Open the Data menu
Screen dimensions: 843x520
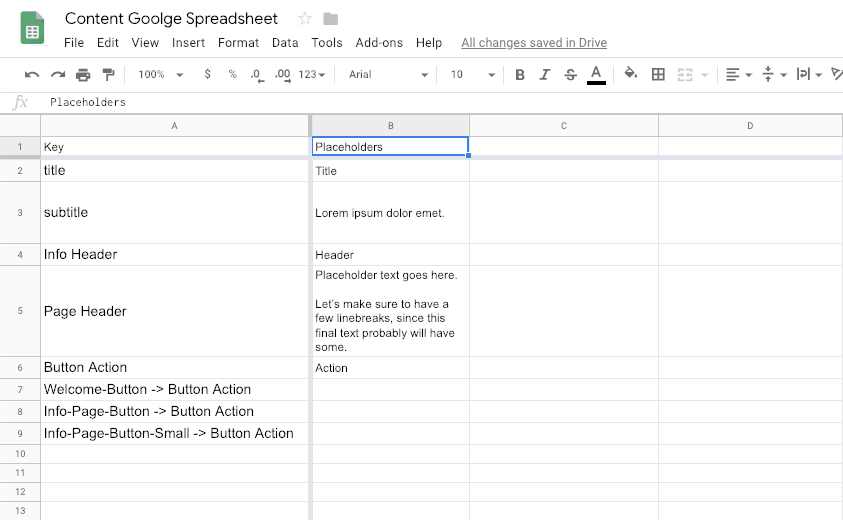[285, 42]
